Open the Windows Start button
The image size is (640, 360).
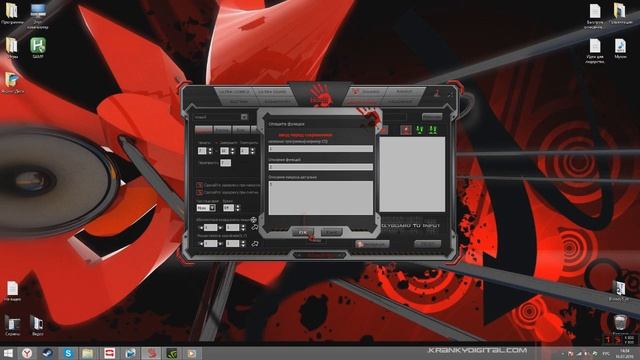point(8,353)
